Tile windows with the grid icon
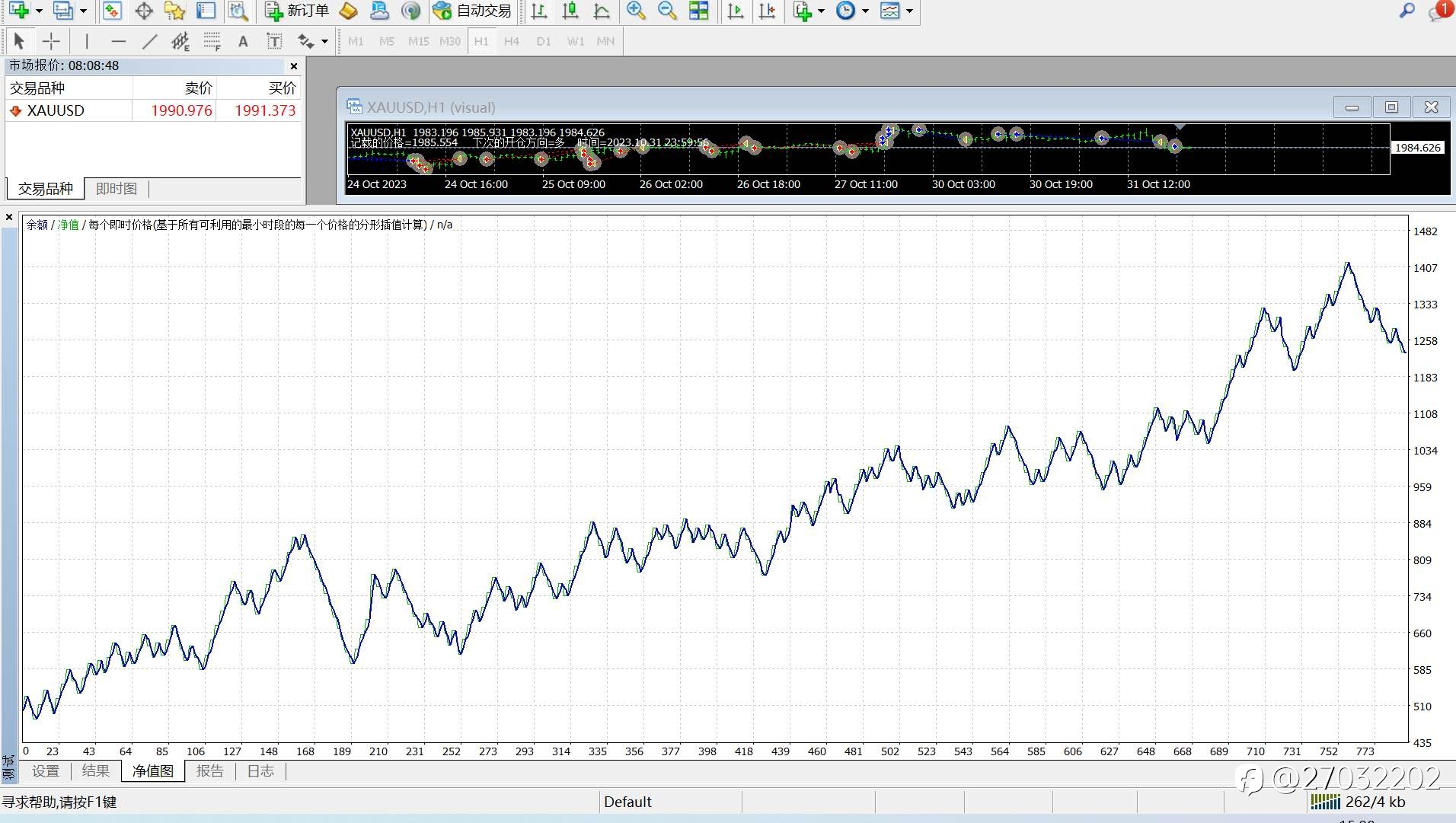This screenshot has width=1456, height=823. (698, 11)
